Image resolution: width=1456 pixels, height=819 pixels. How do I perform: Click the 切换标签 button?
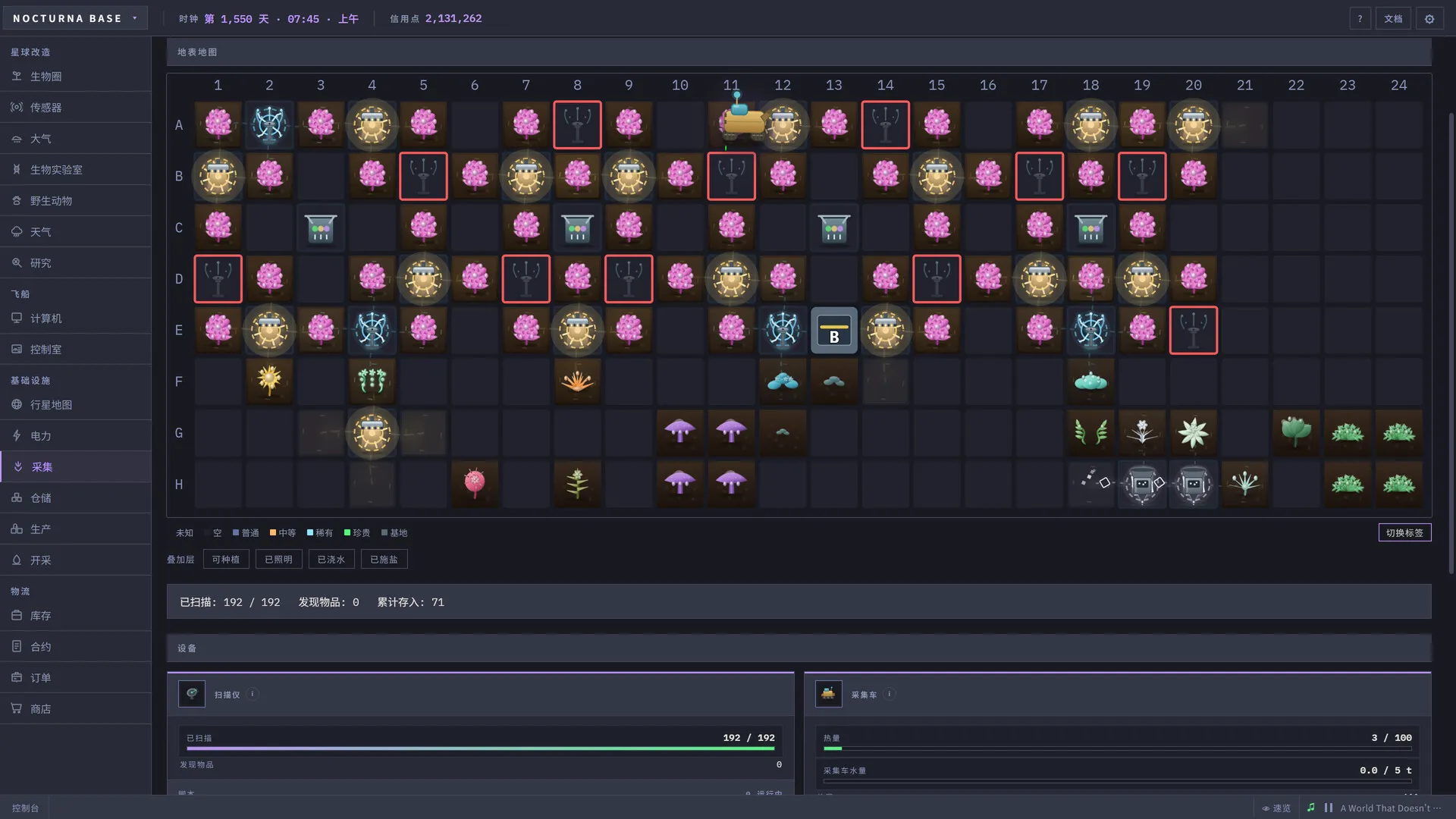[x=1404, y=532]
